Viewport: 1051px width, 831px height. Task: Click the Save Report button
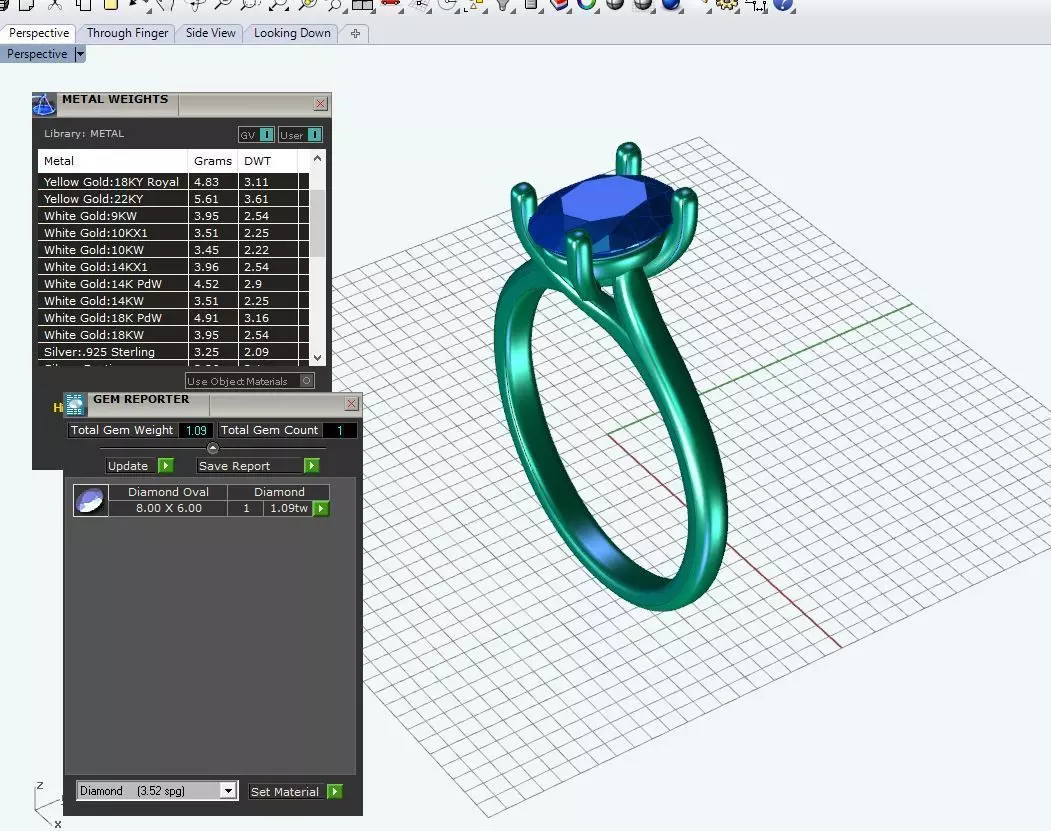pyautogui.click(x=250, y=465)
